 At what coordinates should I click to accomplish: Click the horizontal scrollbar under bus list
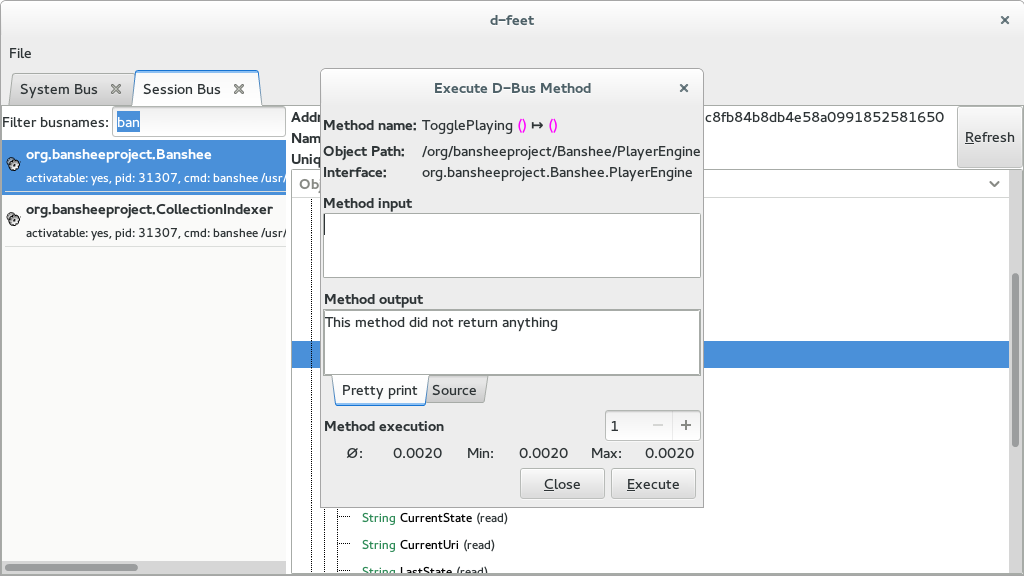pos(71,568)
